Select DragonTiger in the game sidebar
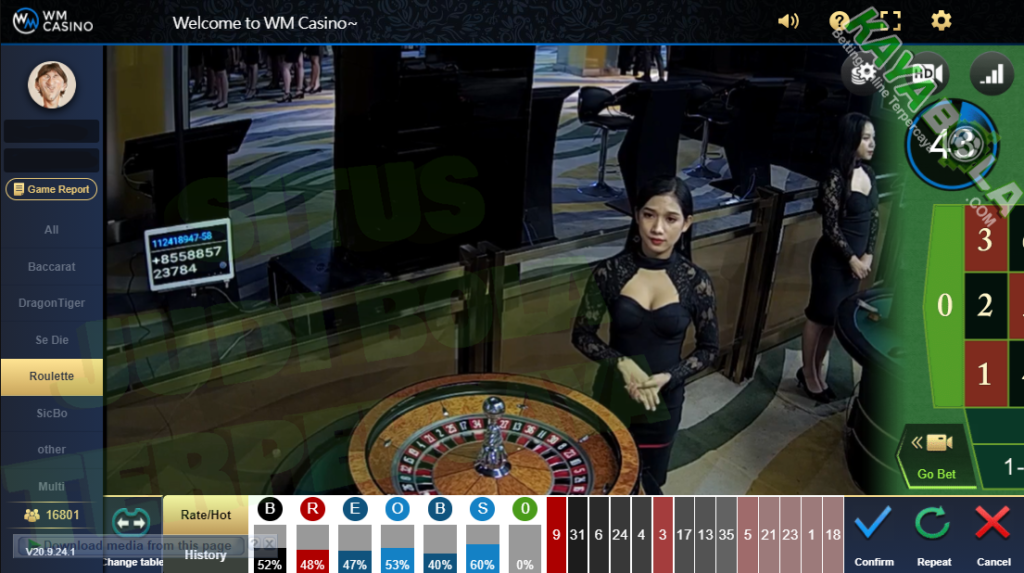The width and height of the screenshot is (1024, 573). (x=51, y=303)
